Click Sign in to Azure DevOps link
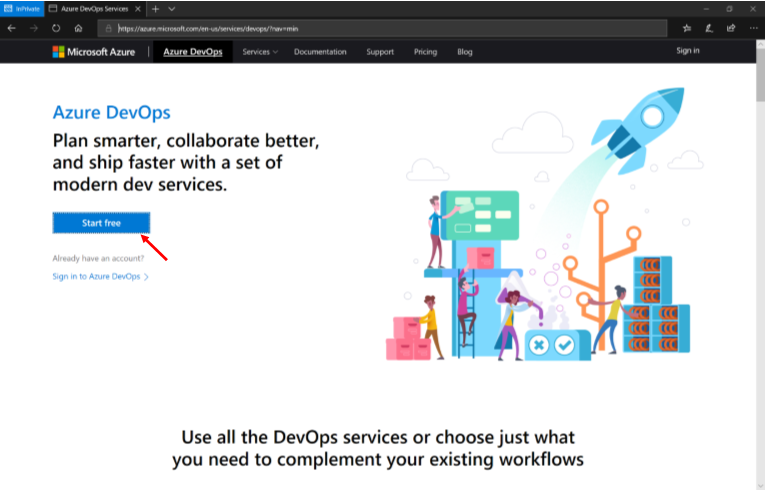 [100, 276]
